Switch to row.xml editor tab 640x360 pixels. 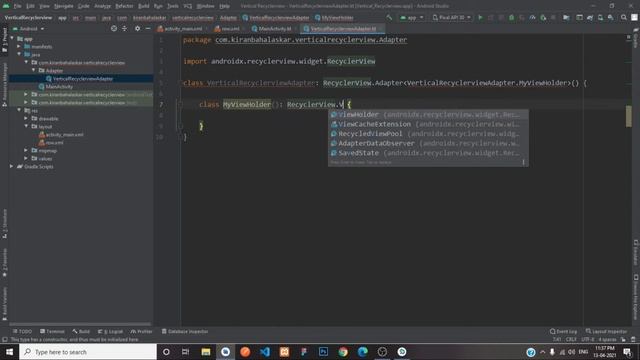click(x=228, y=29)
